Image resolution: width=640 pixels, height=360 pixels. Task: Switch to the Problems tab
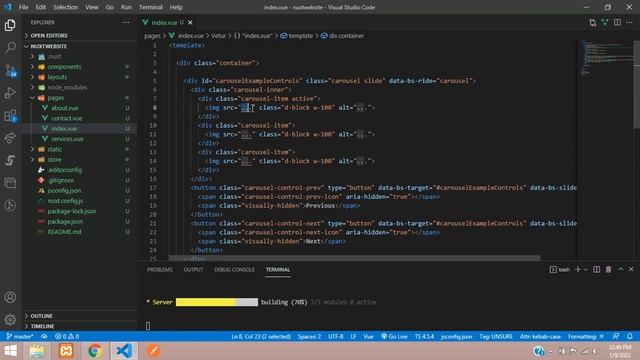click(x=160, y=269)
